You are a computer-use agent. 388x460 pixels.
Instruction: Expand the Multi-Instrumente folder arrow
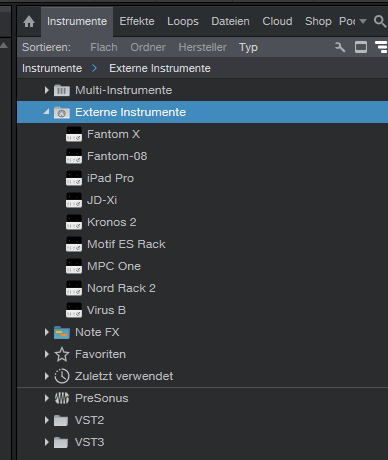[47, 90]
